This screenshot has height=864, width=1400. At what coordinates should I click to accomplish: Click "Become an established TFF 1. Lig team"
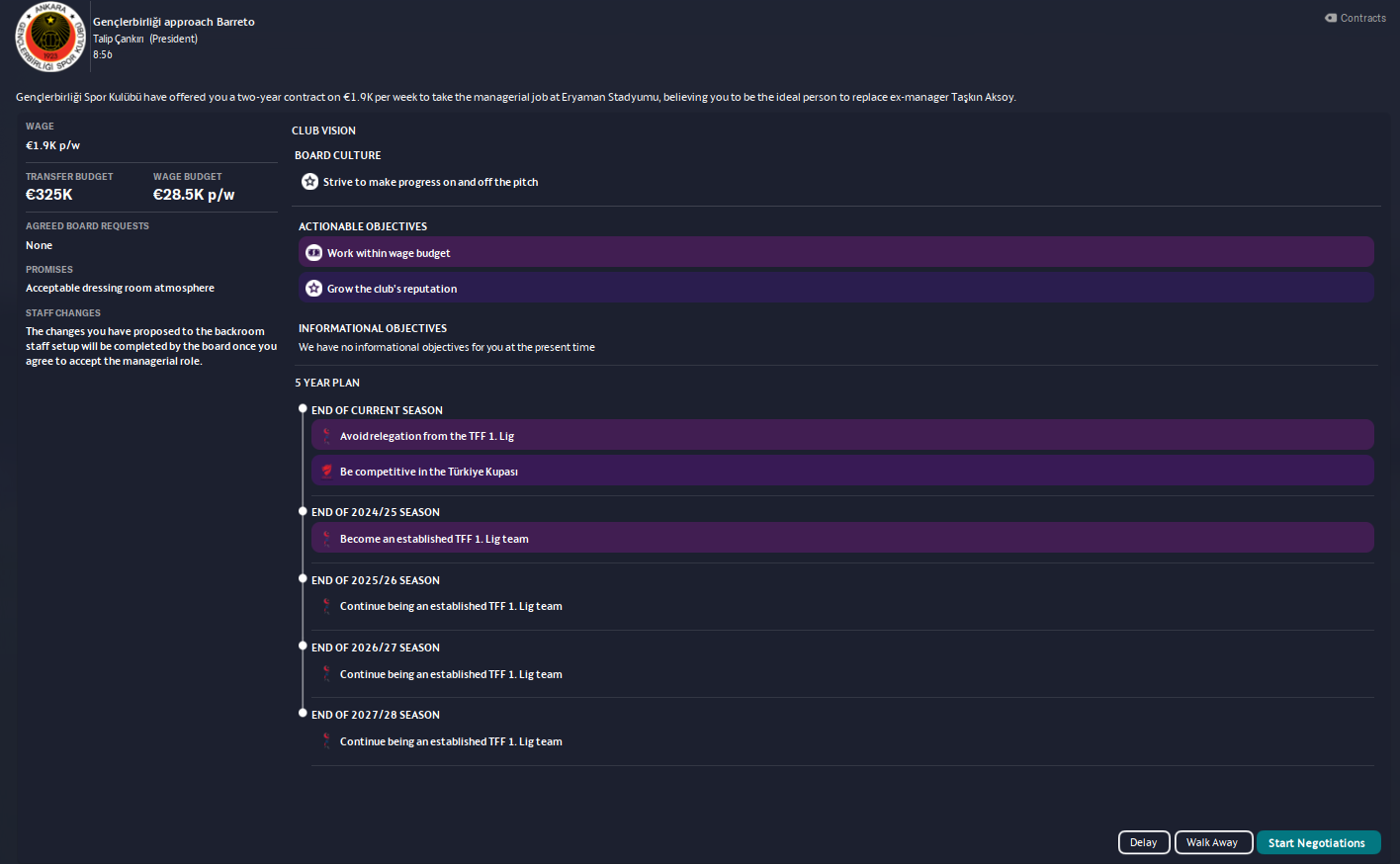pos(434,539)
